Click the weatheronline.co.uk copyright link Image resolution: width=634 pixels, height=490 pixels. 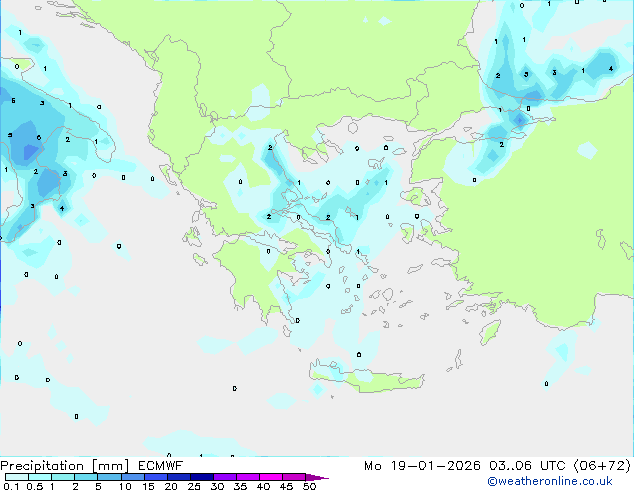click(550, 481)
